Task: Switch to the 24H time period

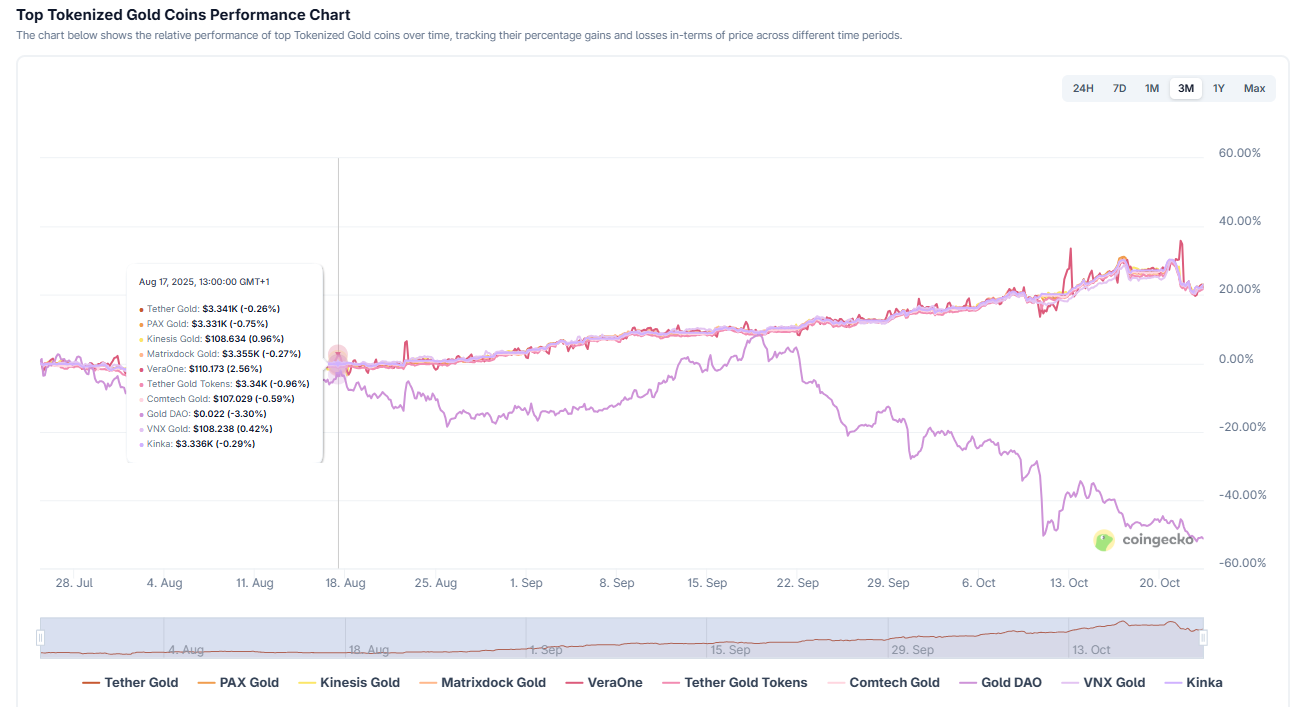Action: click(1083, 88)
